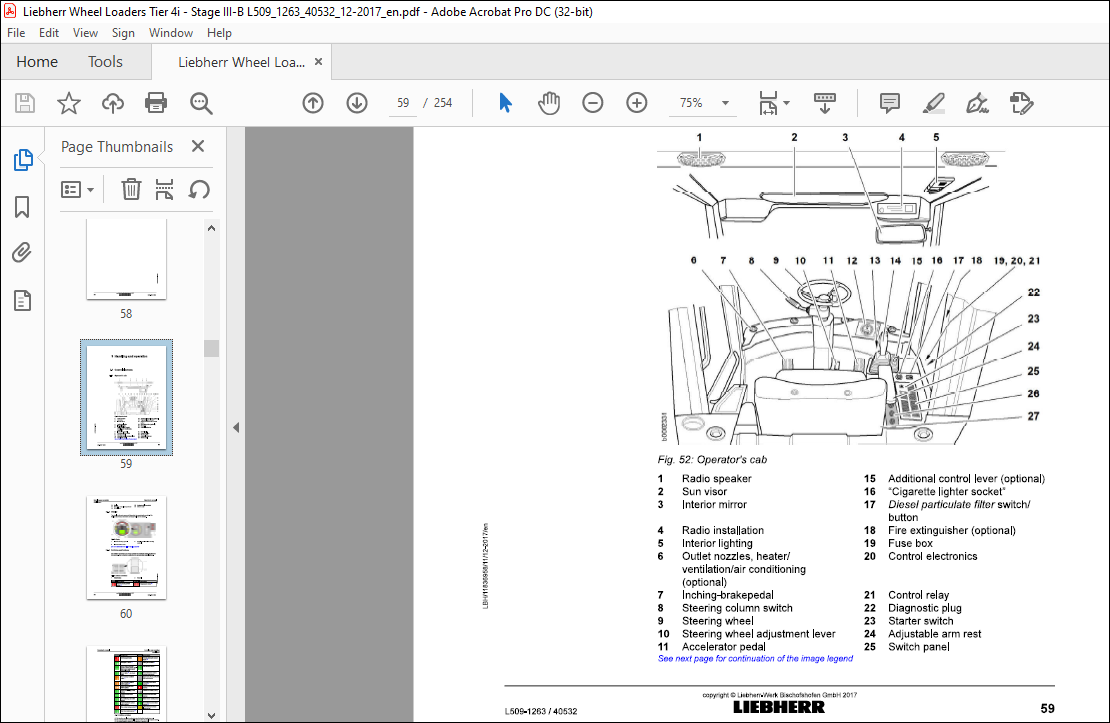Click the page number field showing 59

[403, 103]
